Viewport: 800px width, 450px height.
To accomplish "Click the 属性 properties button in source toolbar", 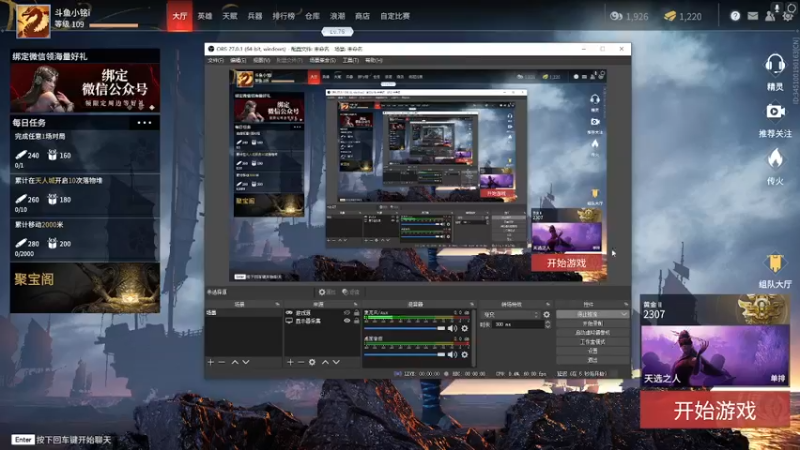I will [327, 292].
